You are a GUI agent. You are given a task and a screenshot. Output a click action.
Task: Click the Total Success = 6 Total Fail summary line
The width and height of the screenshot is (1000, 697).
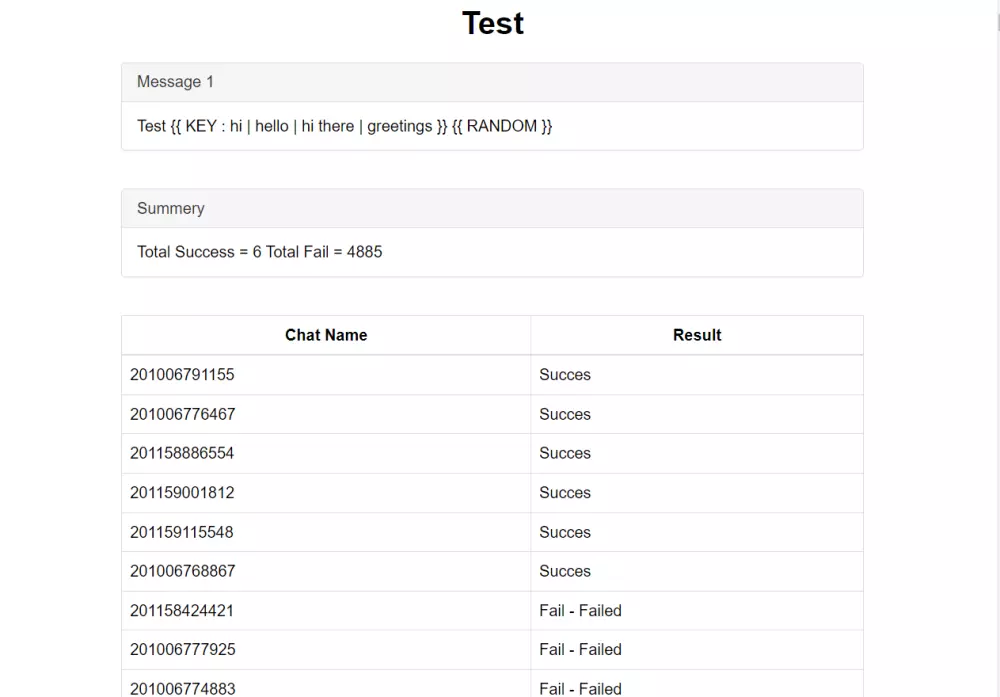click(260, 252)
